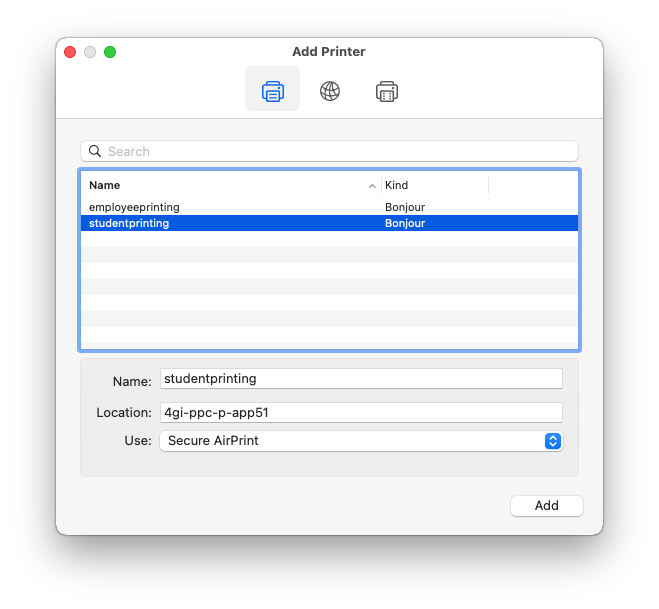
Task: Close the Add Printer window
Action: 70,52
